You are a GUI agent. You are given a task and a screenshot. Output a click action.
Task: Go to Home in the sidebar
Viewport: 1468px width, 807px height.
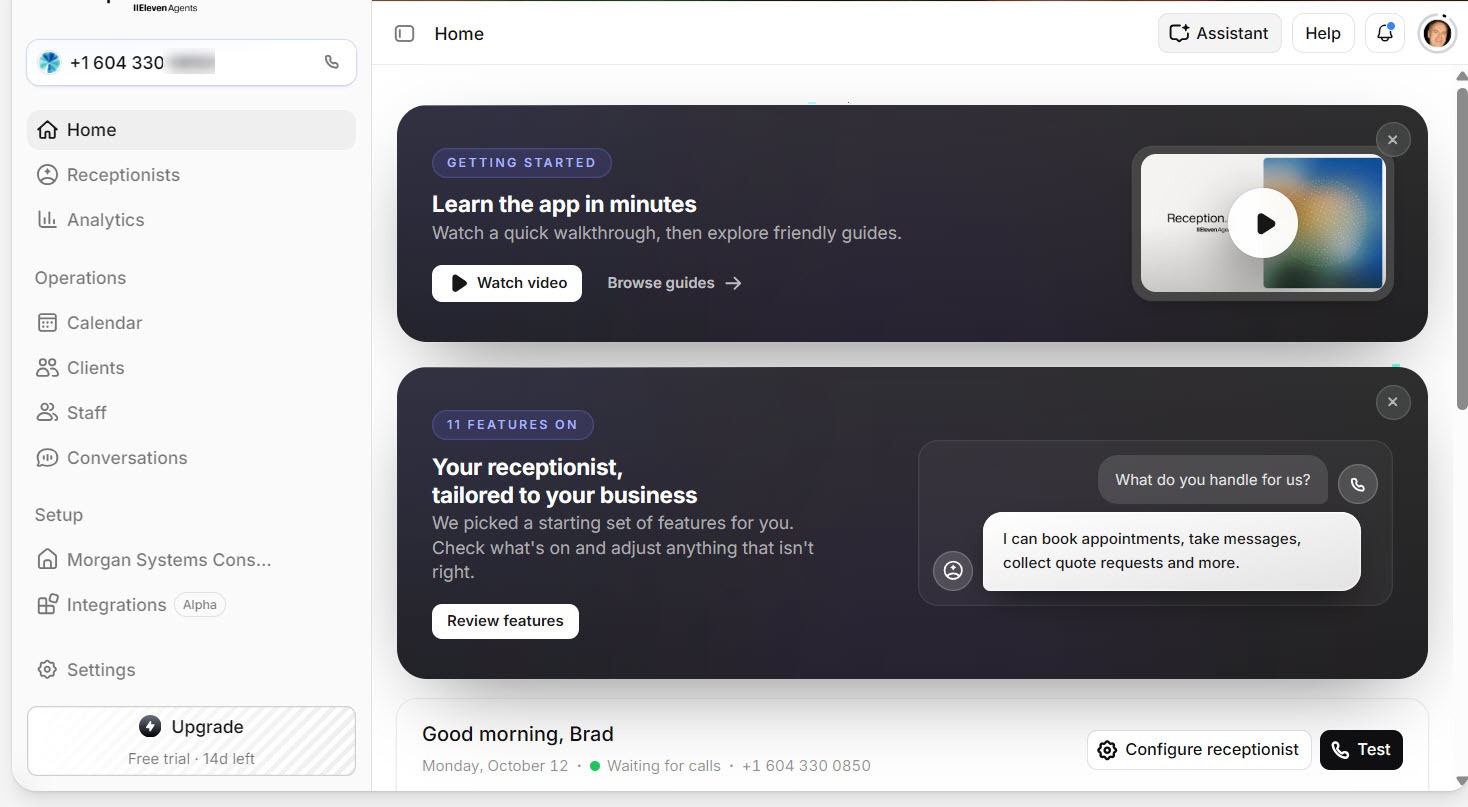click(x=191, y=130)
